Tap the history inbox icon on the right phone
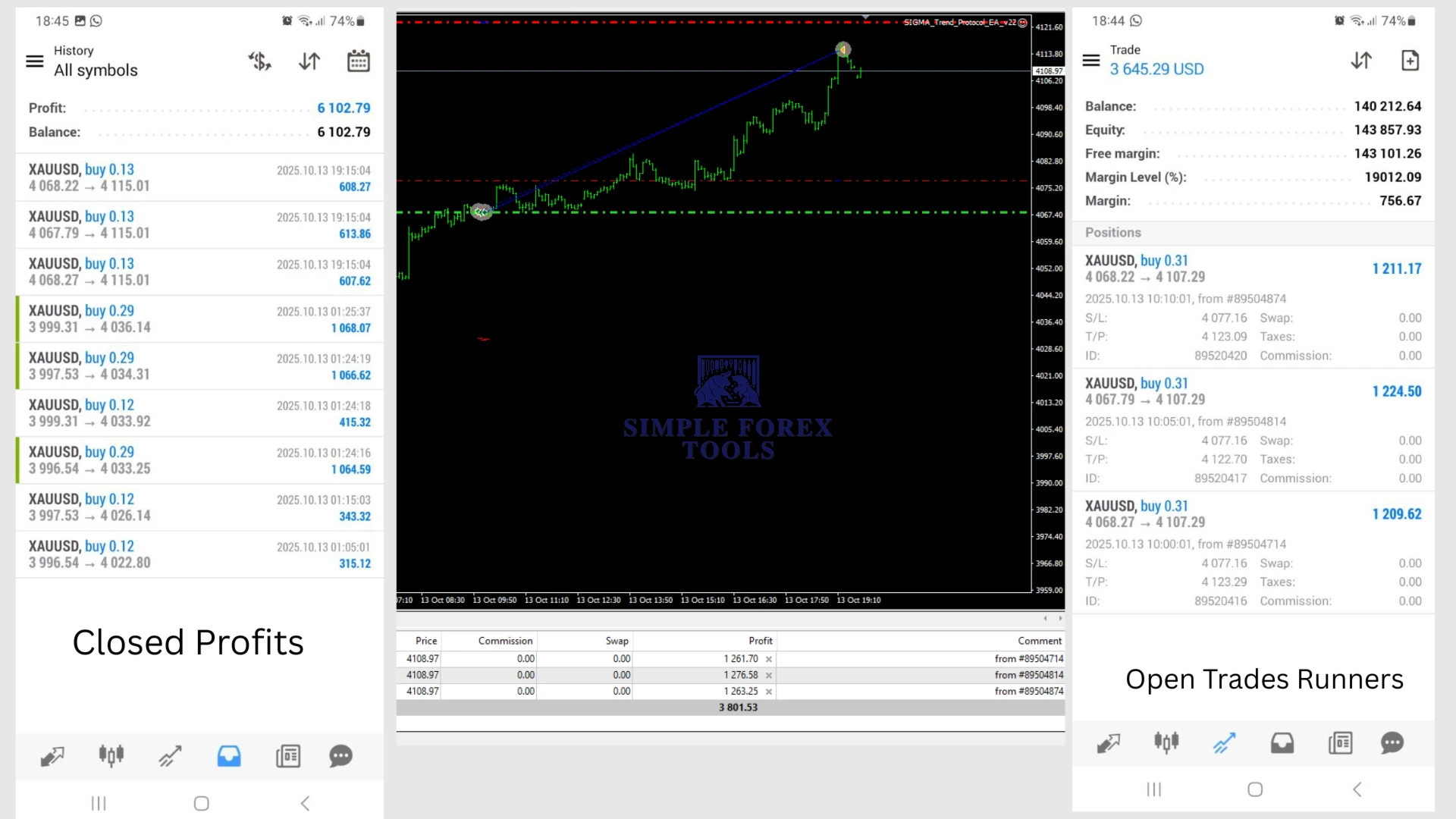Viewport: 1456px width, 819px height. tap(1282, 743)
